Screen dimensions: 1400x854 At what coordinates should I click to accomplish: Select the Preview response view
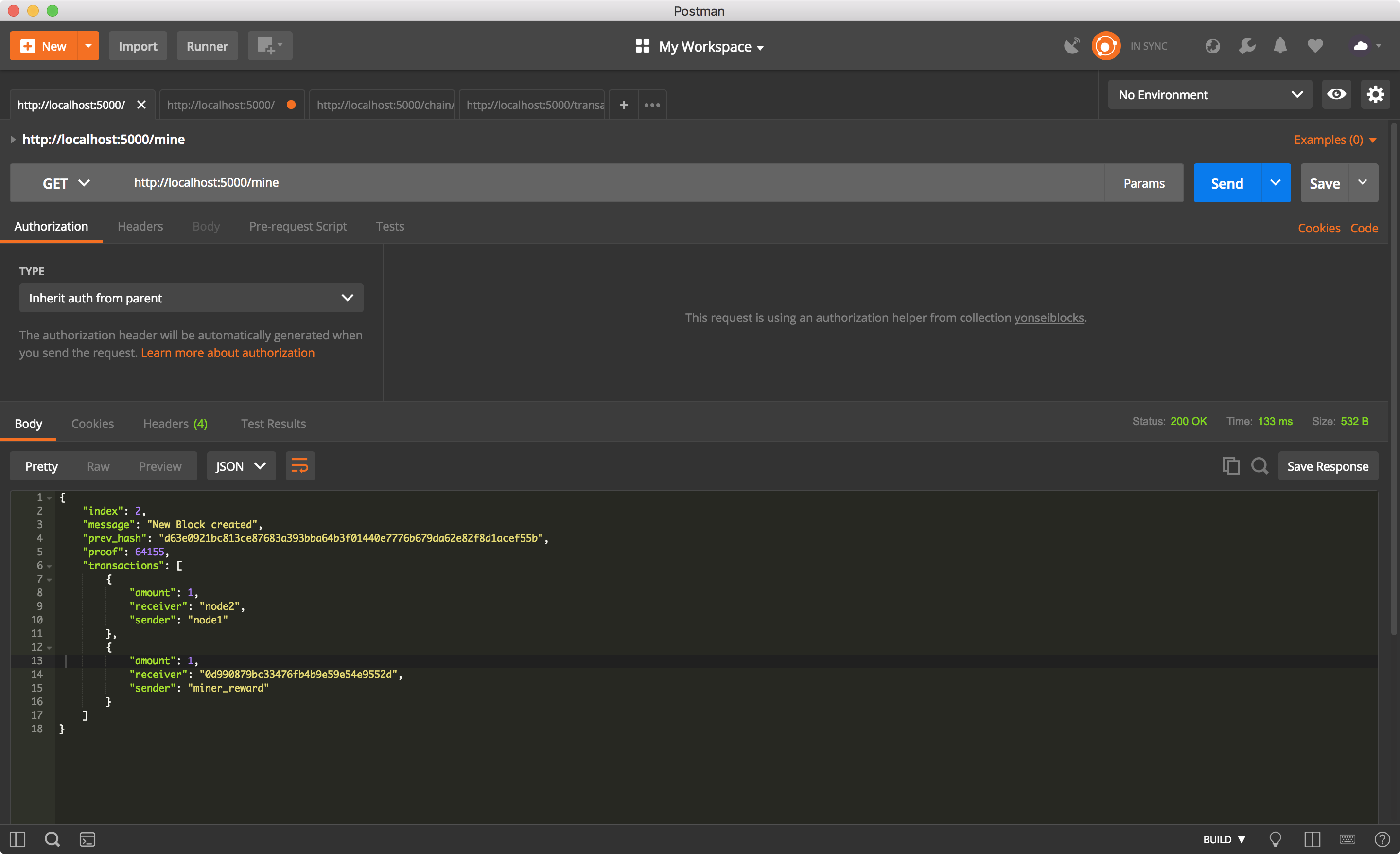click(x=160, y=467)
